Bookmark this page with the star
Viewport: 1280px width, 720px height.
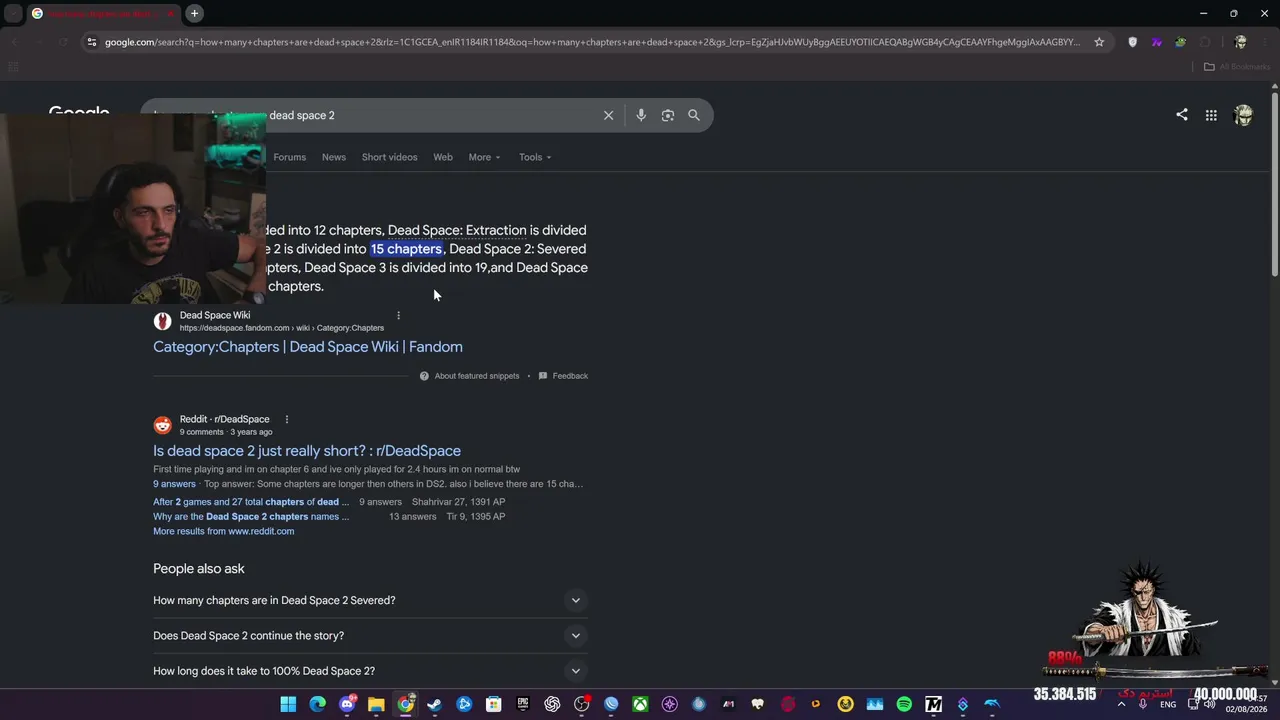point(1099,42)
